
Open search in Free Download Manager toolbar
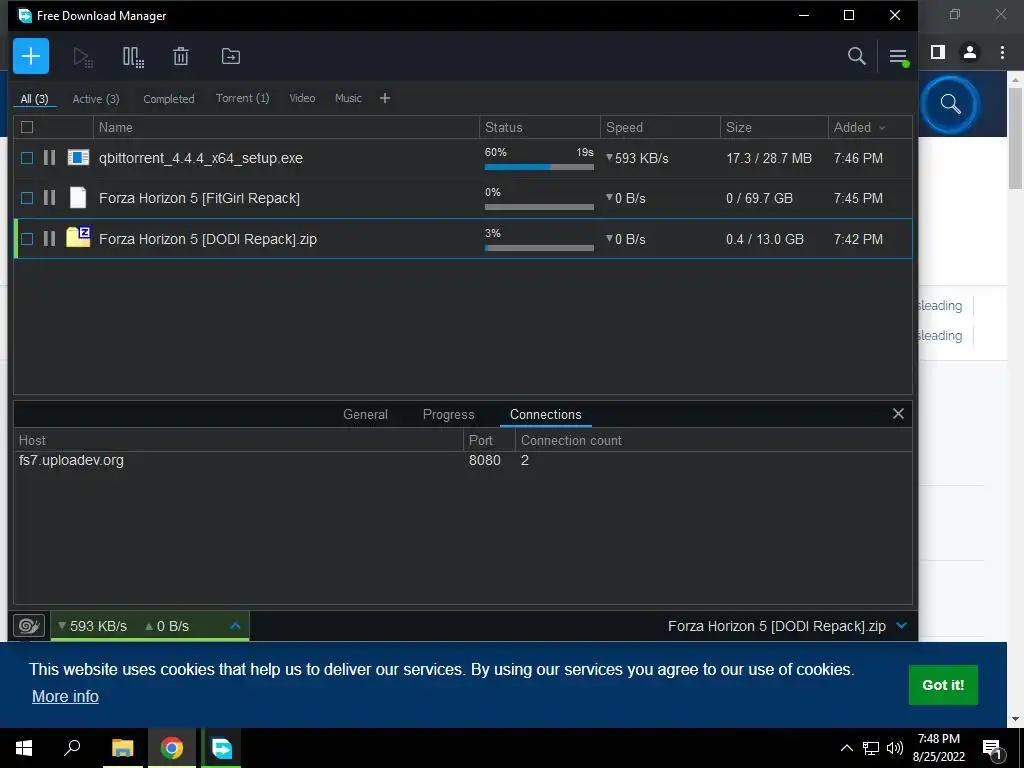click(x=856, y=56)
